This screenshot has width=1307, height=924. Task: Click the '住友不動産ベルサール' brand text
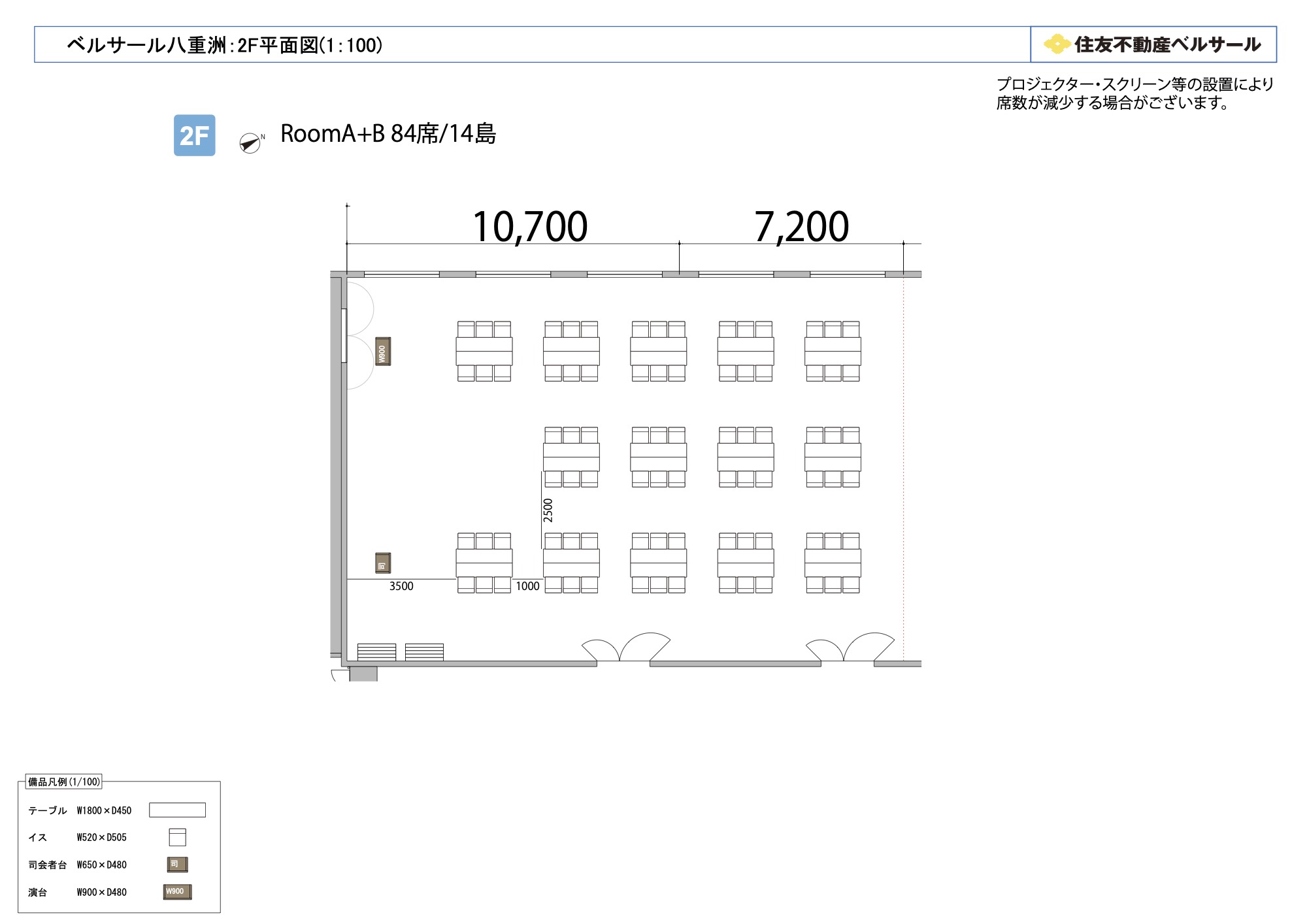pyautogui.click(x=1168, y=44)
